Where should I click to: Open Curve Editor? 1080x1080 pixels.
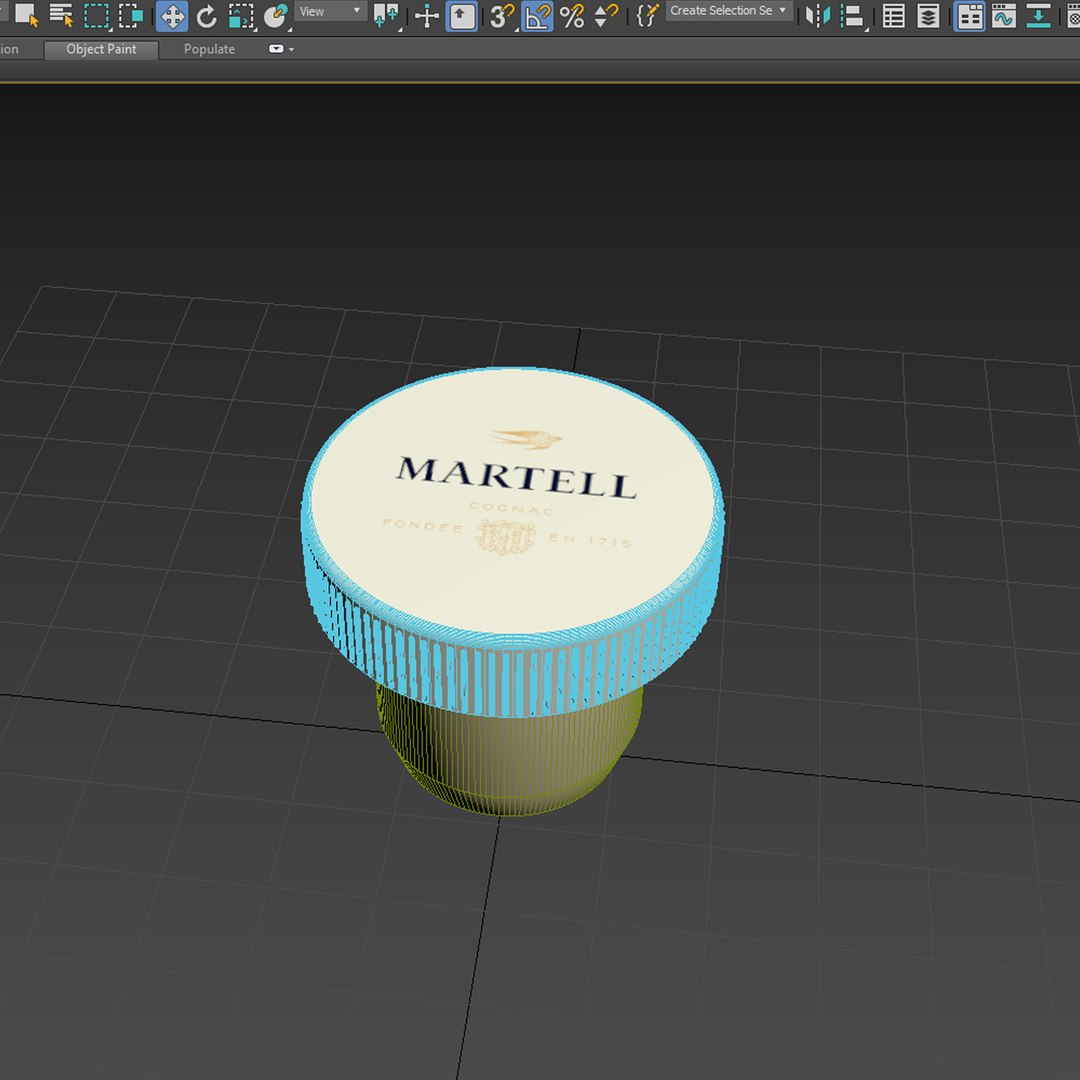coord(1004,16)
